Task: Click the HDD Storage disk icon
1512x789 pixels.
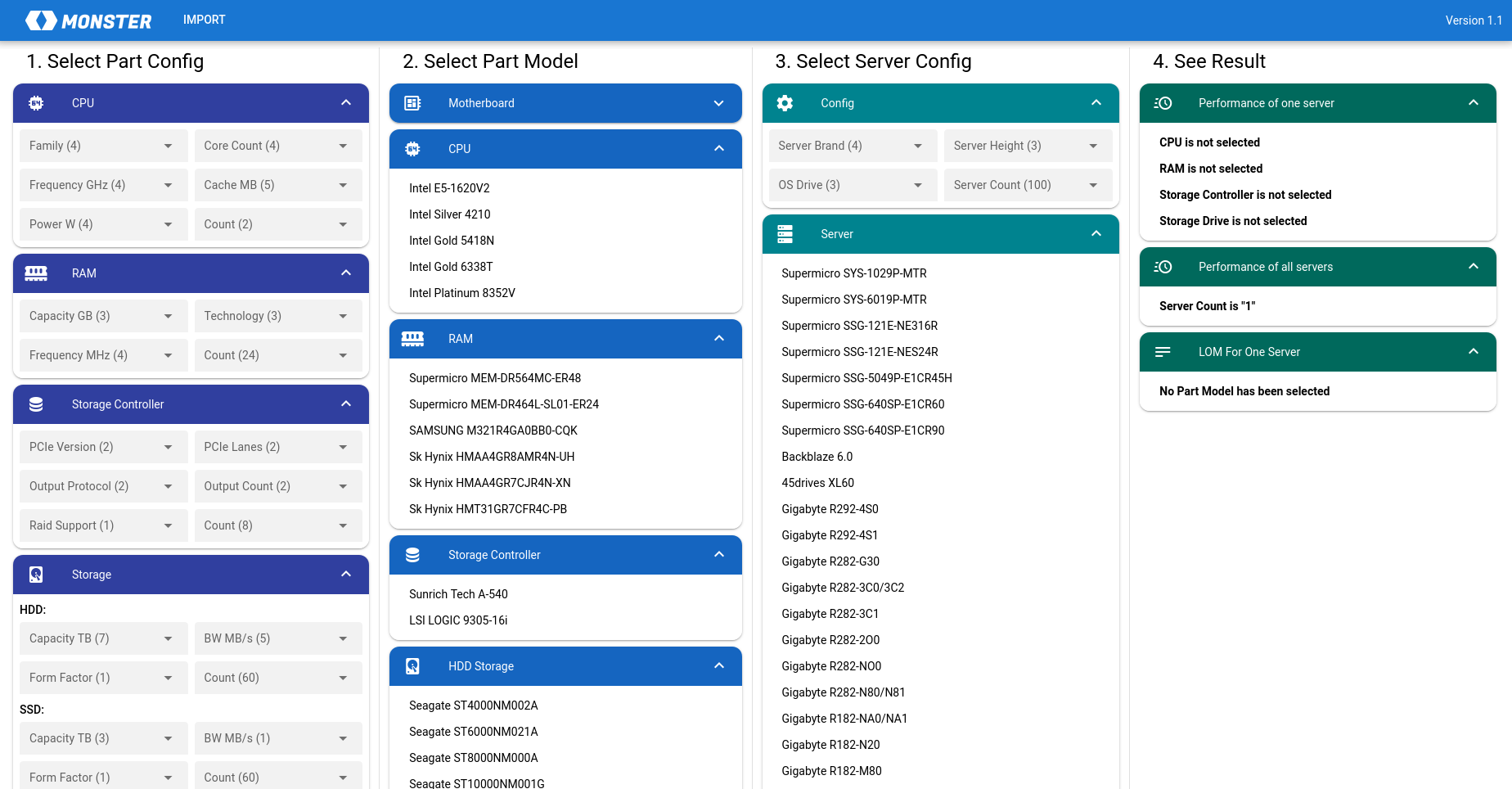Action: 412,666
